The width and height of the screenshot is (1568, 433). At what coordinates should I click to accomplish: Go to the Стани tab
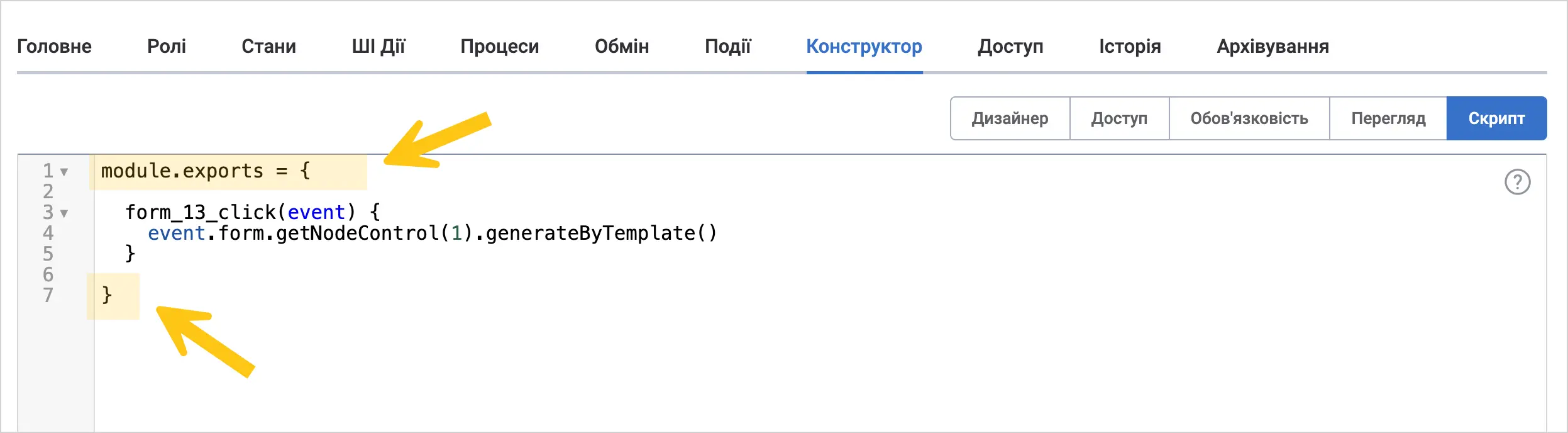pyautogui.click(x=268, y=47)
